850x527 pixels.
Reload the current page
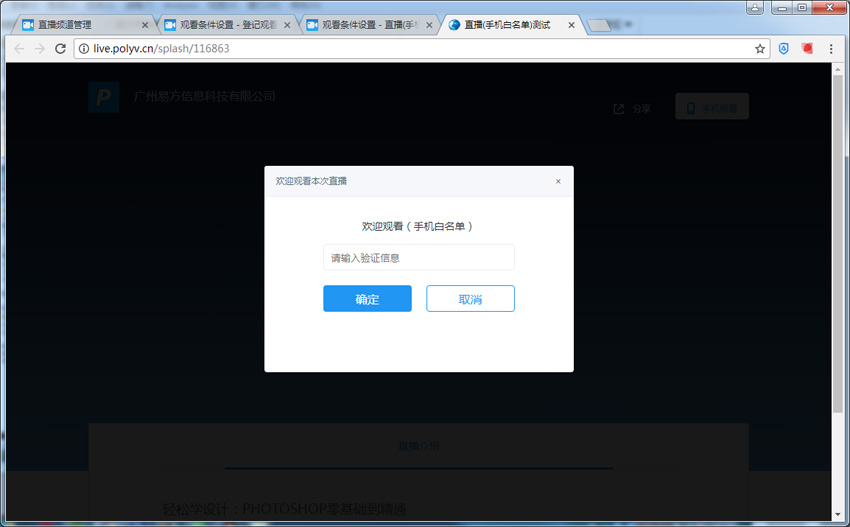pyautogui.click(x=60, y=48)
